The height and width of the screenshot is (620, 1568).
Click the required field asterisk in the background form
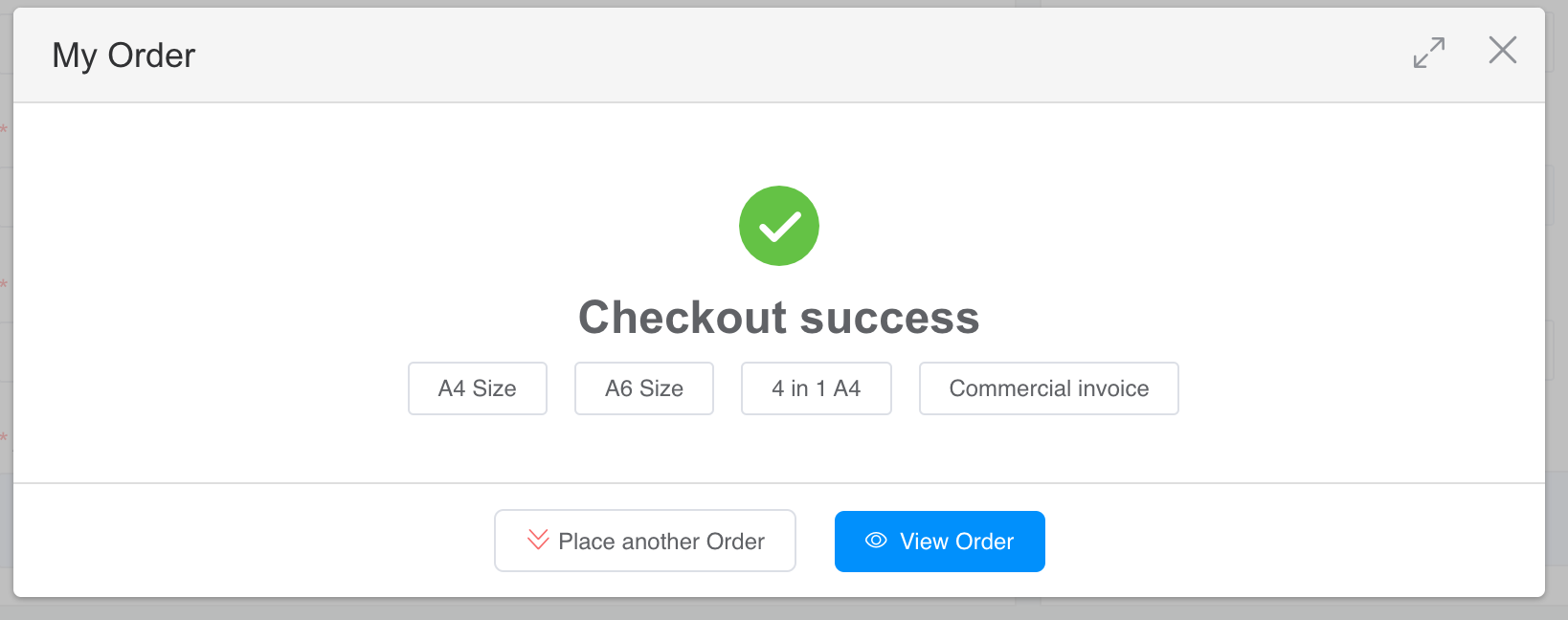coord(4,280)
